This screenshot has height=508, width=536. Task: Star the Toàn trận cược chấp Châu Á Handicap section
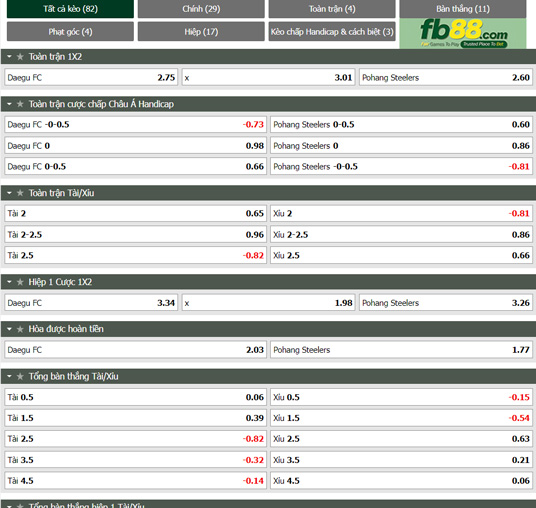[20, 104]
